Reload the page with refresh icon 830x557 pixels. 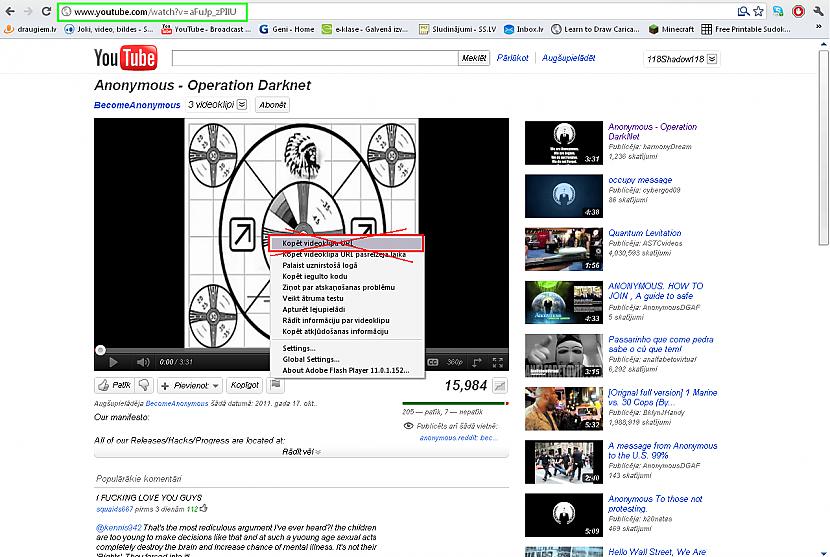46,11
